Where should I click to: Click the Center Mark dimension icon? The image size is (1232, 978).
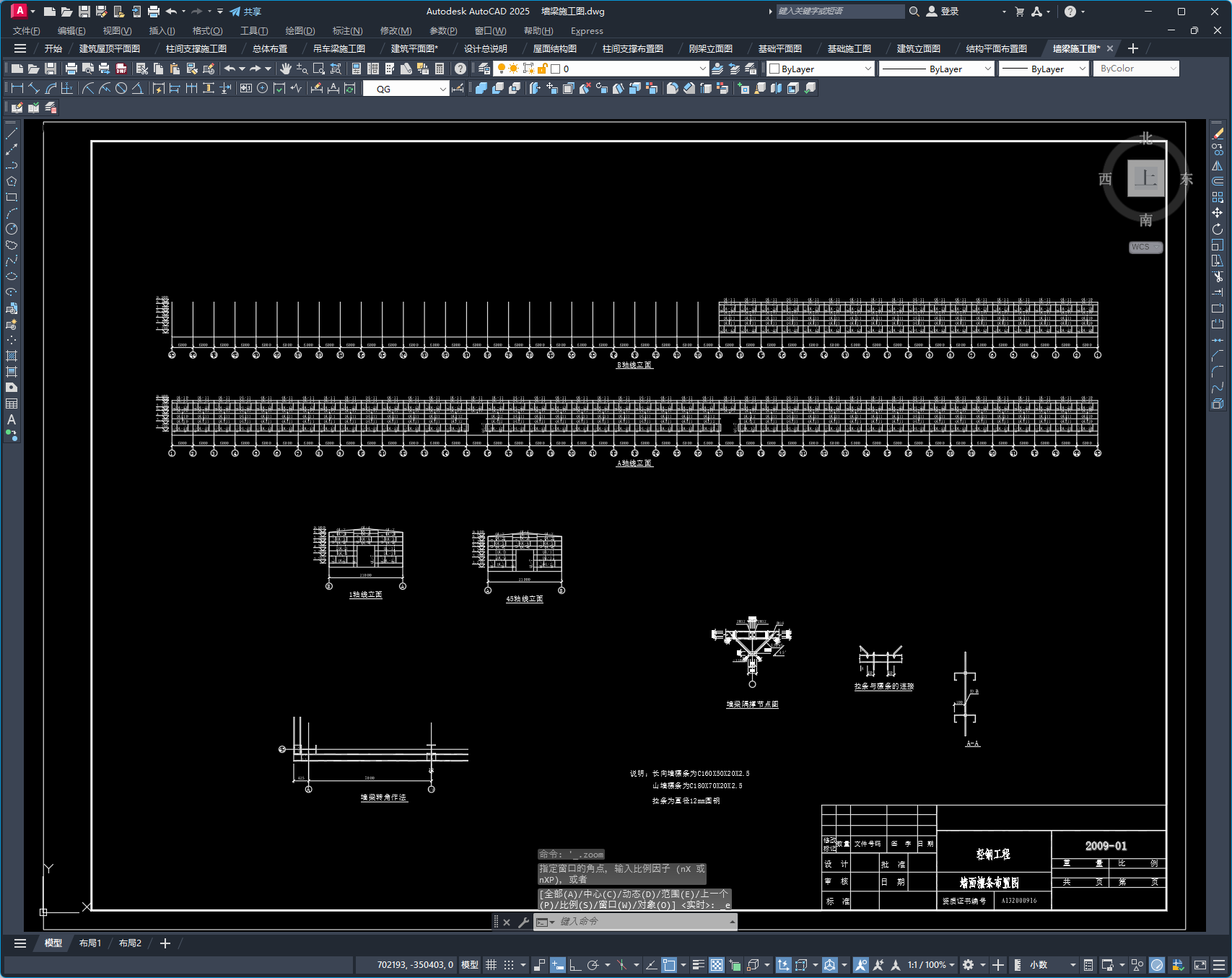coord(263,88)
